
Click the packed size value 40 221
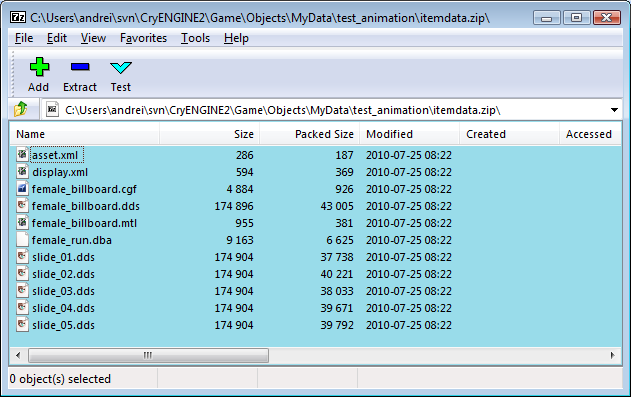(337, 274)
